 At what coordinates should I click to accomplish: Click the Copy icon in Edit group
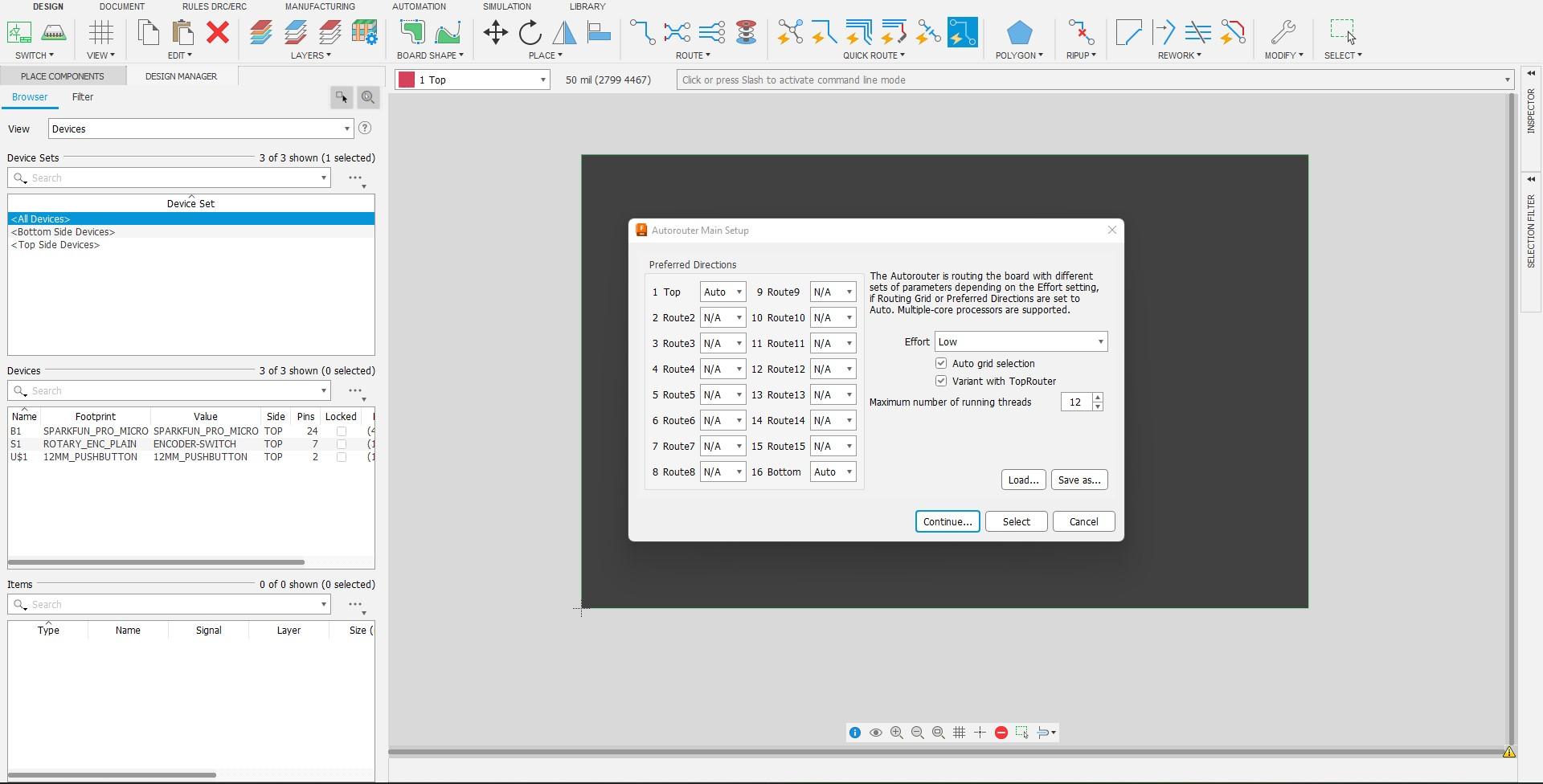(148, 33)
